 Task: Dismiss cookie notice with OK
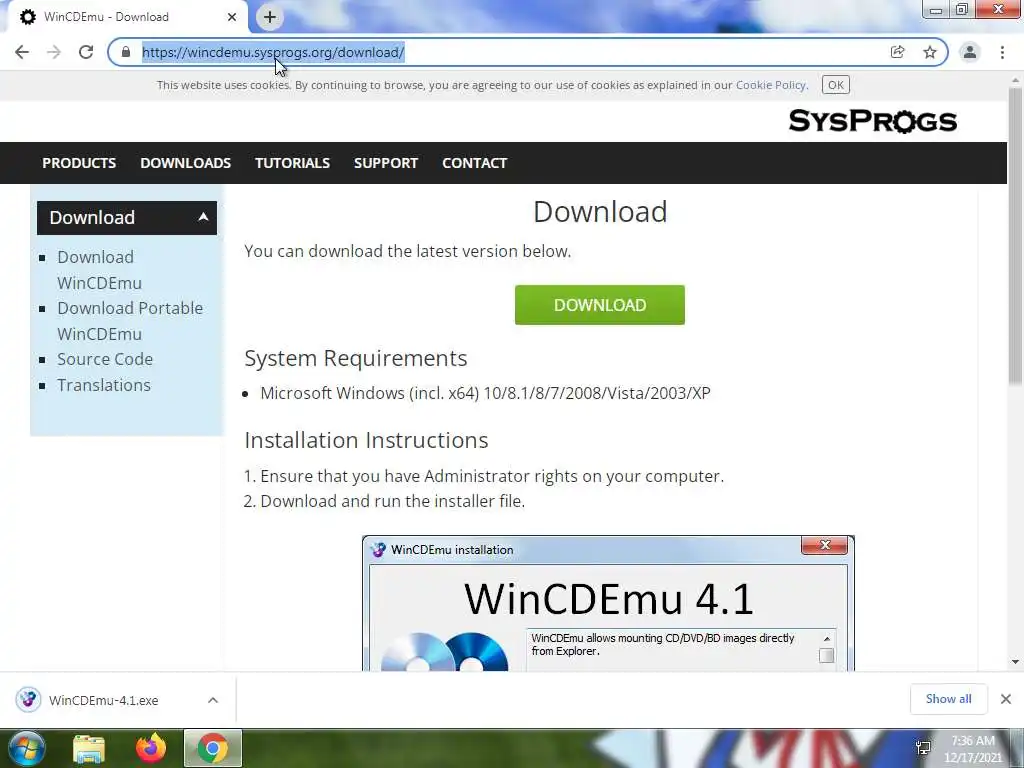tap(835, 85)
